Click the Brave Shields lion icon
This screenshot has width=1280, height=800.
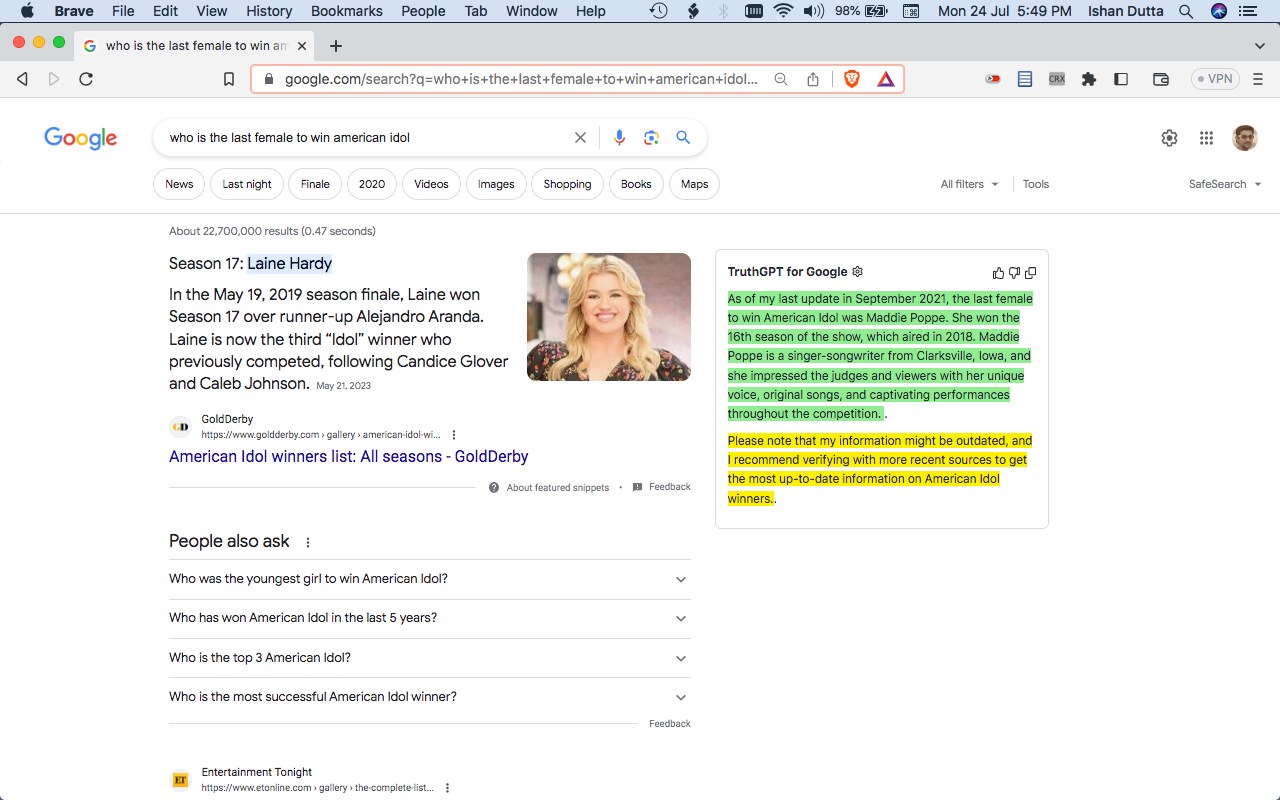(x=852, y=79)
